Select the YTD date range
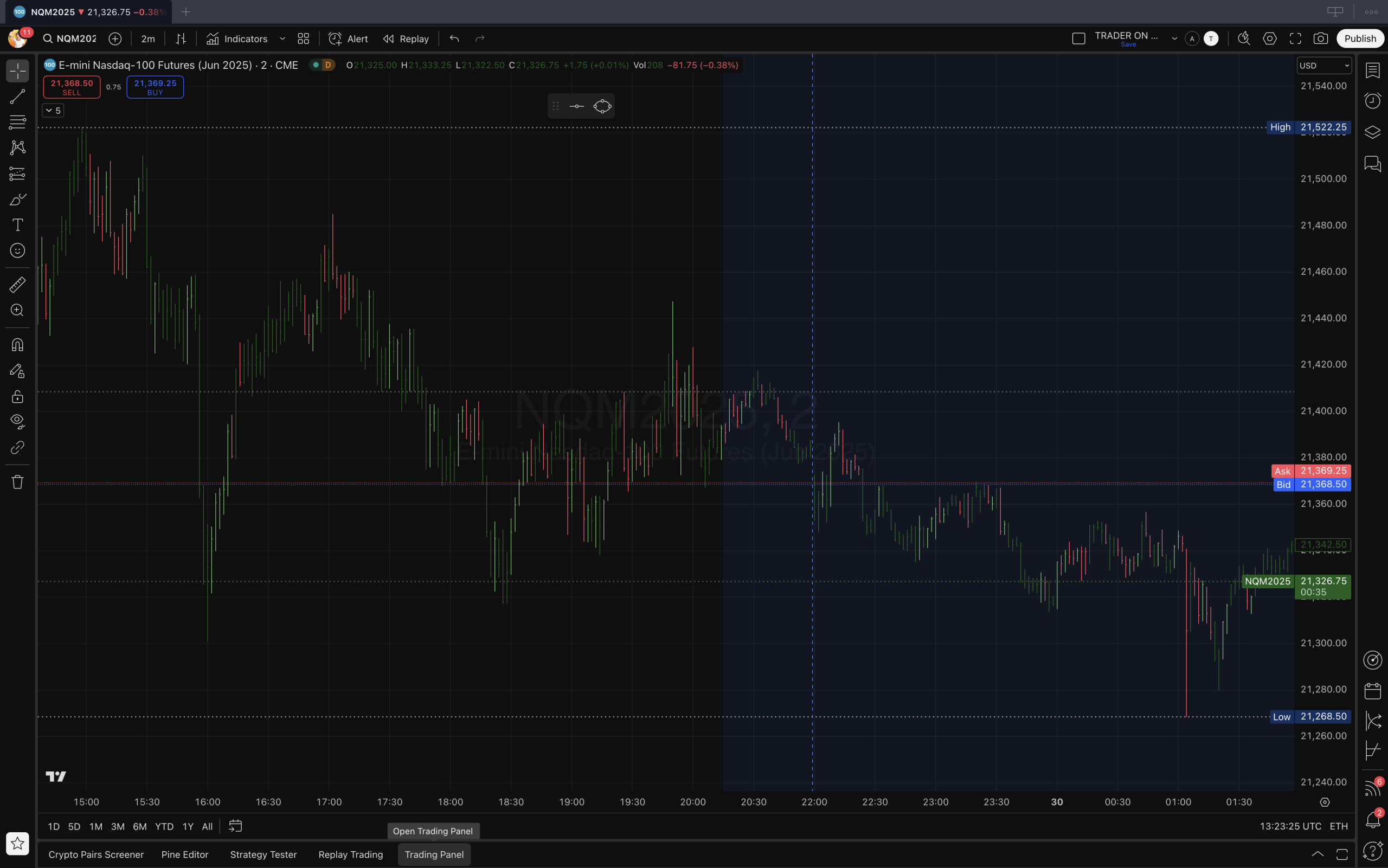This screenshot has height=868, width=1388. click(164, 826)
